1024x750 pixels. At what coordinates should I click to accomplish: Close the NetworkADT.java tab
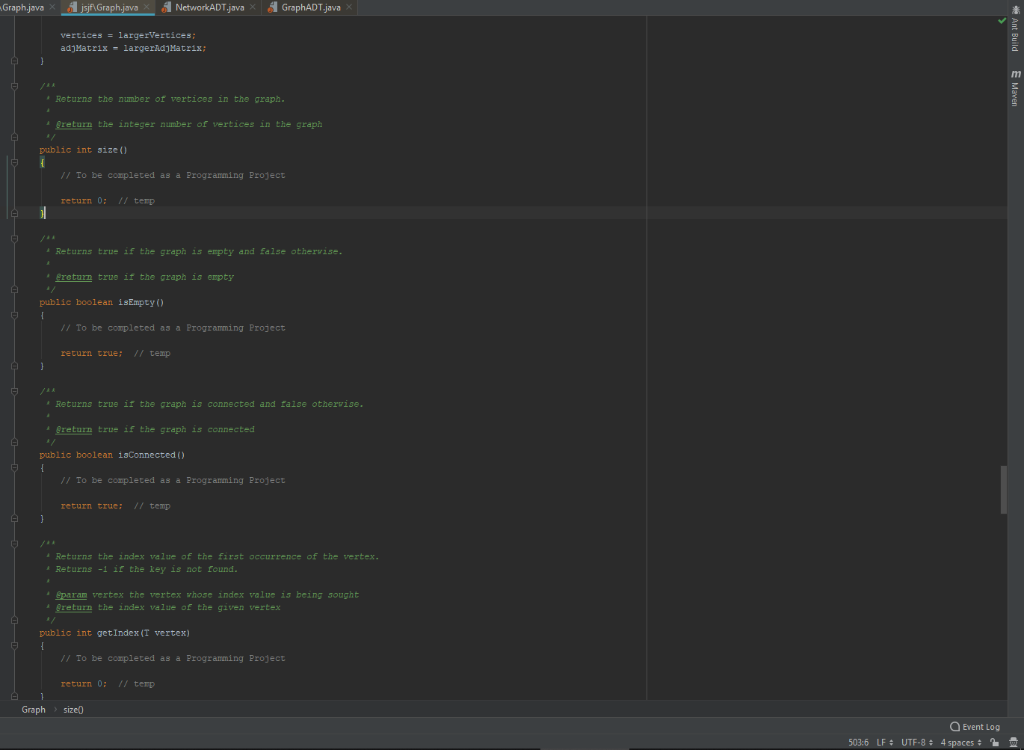pos(253,7)
